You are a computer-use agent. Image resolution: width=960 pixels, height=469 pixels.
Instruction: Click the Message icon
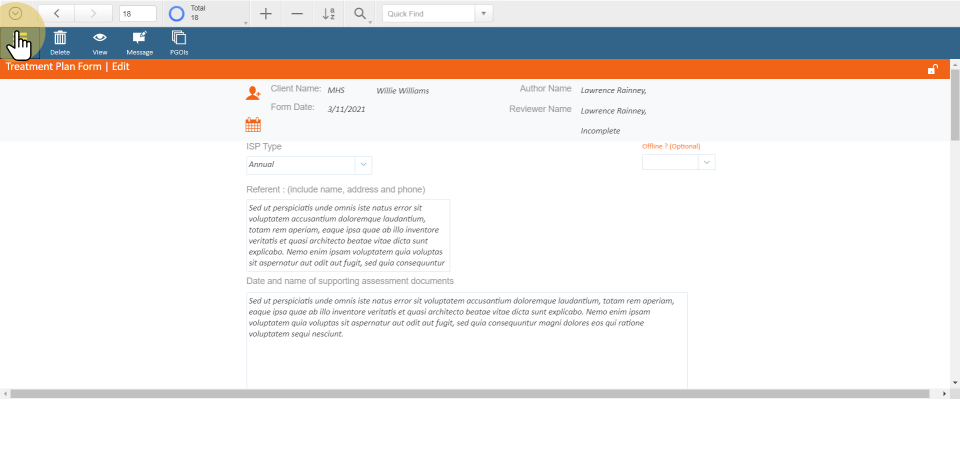click(x=139, y=38)
